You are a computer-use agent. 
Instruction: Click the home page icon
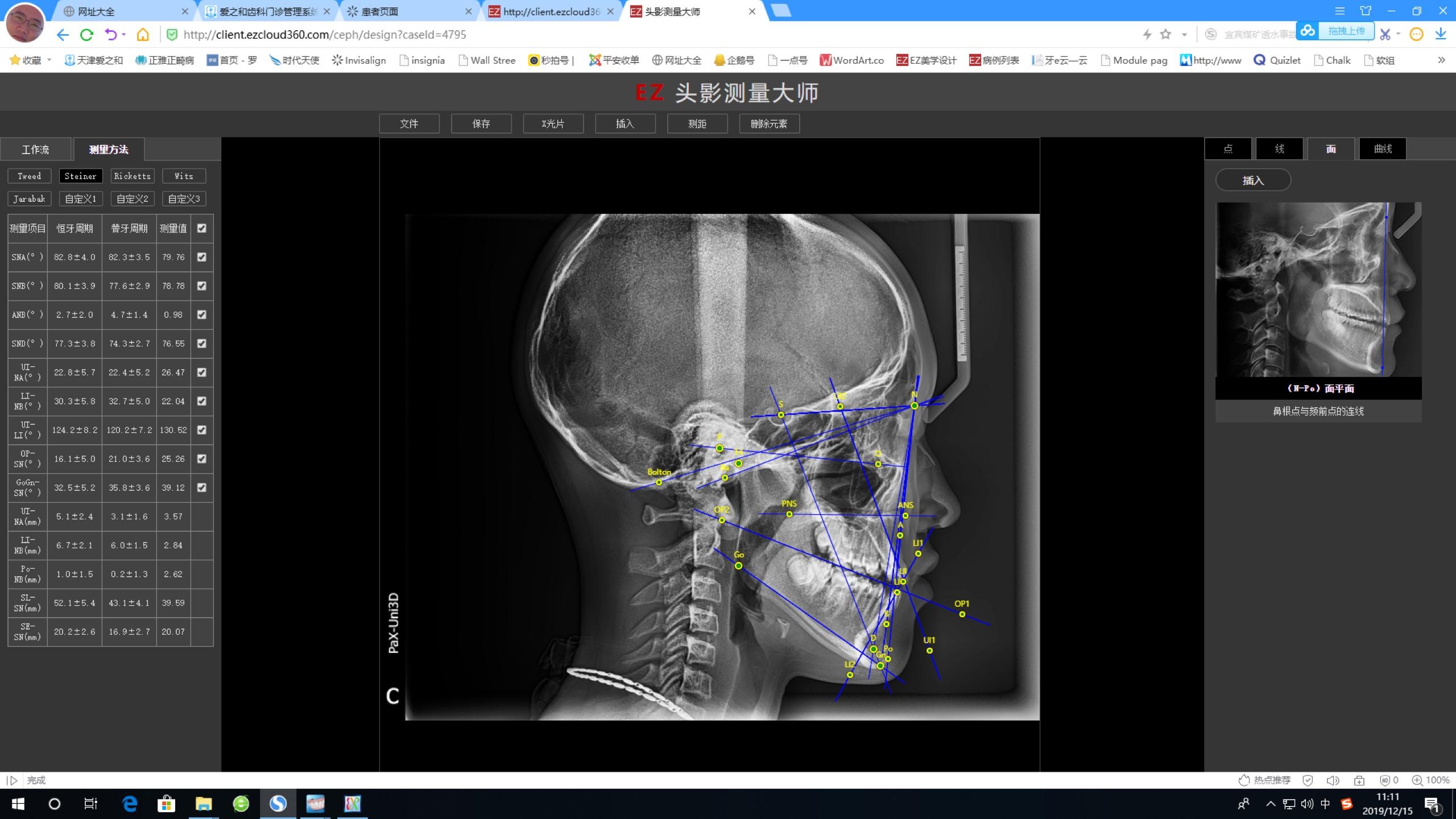[143, 35]
